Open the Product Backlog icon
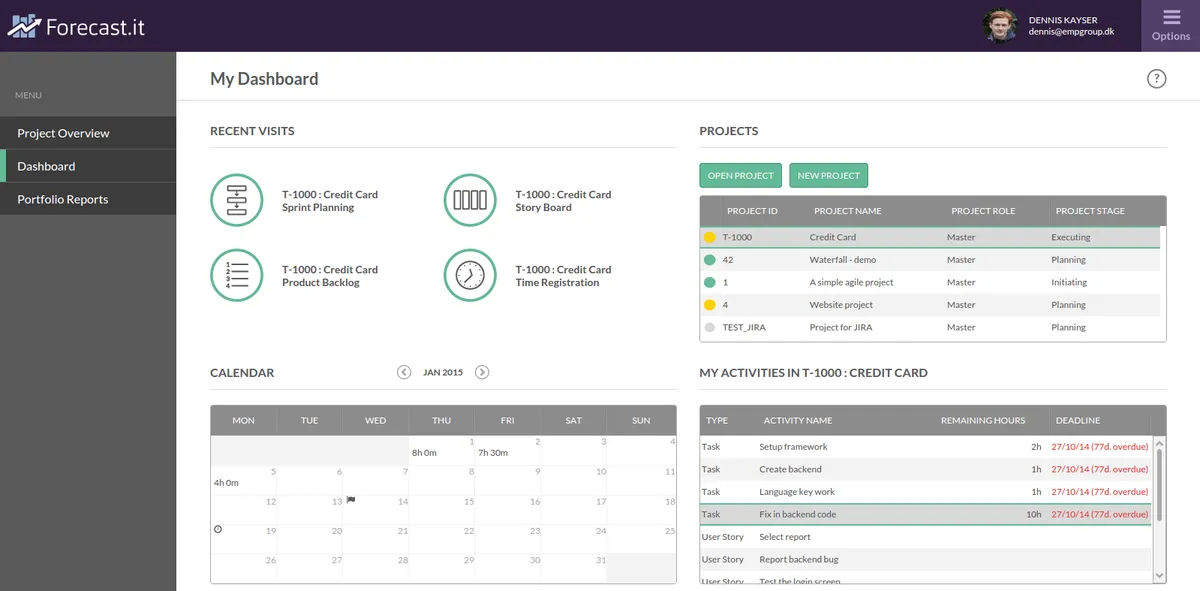This screenshot has width=1200, height=591. click(x=236, y=275)
